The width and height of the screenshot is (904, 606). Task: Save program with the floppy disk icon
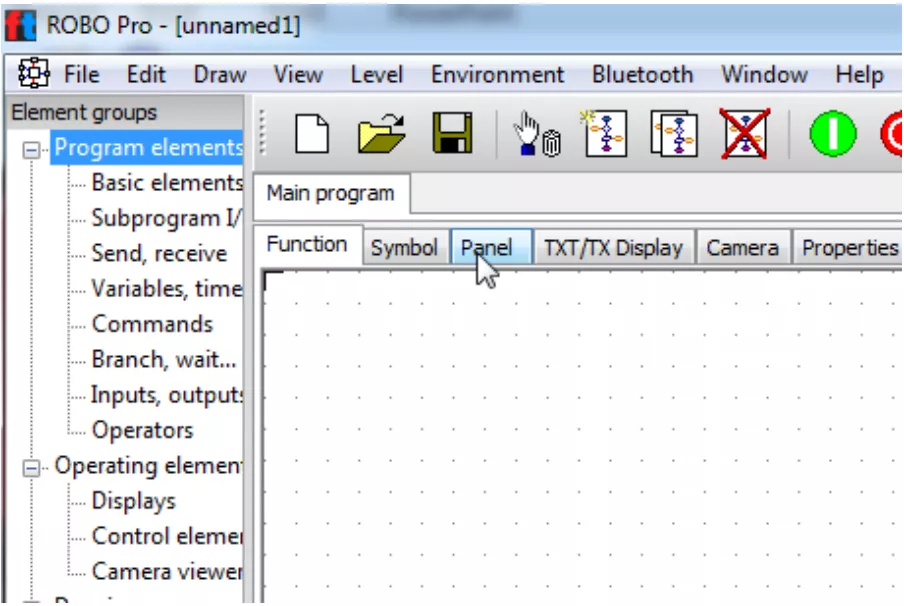pyautogui.click(x=453, y=133)
